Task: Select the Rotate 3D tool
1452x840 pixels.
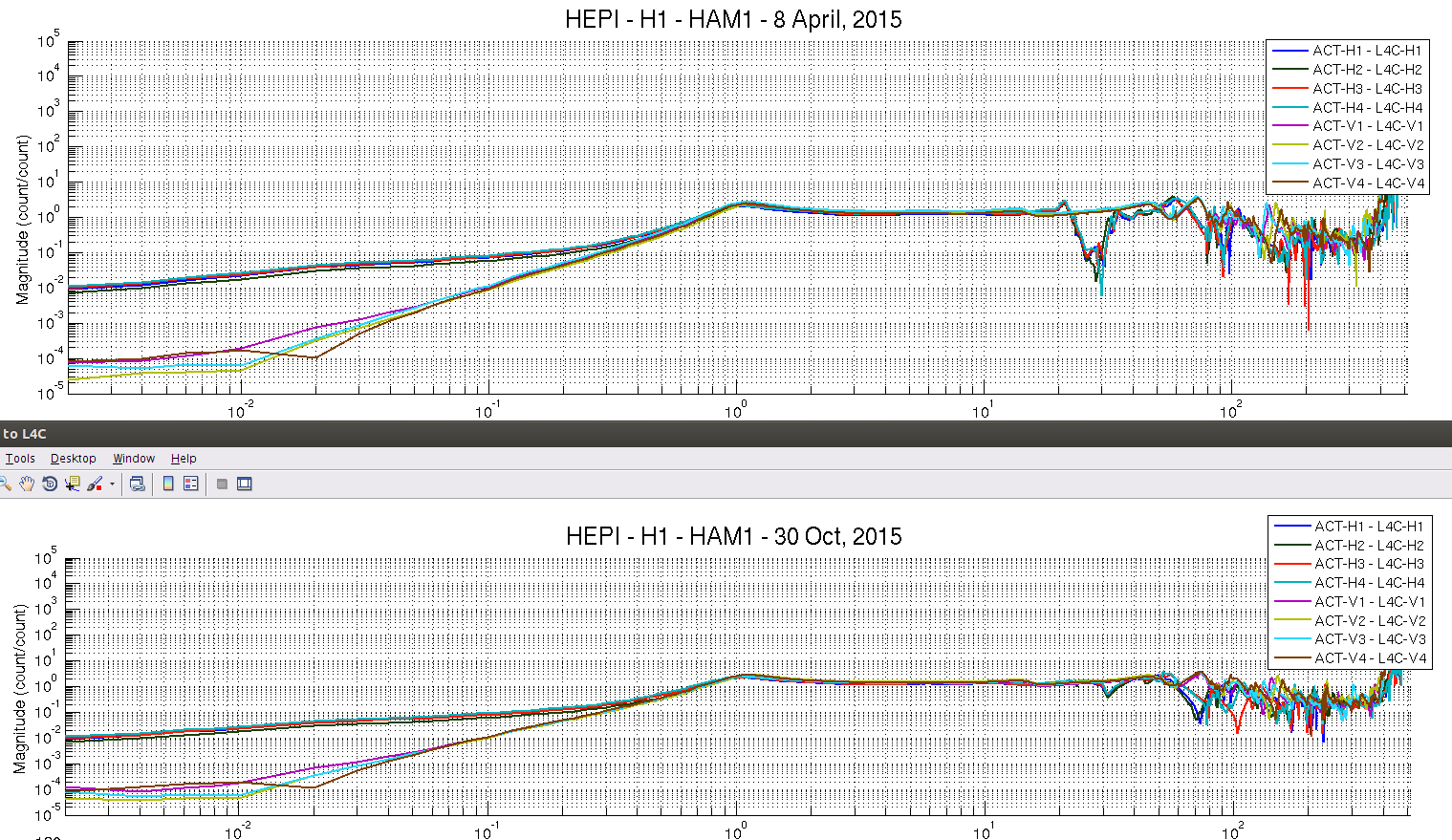Action: pyautogui.click(x=50, y=484)
